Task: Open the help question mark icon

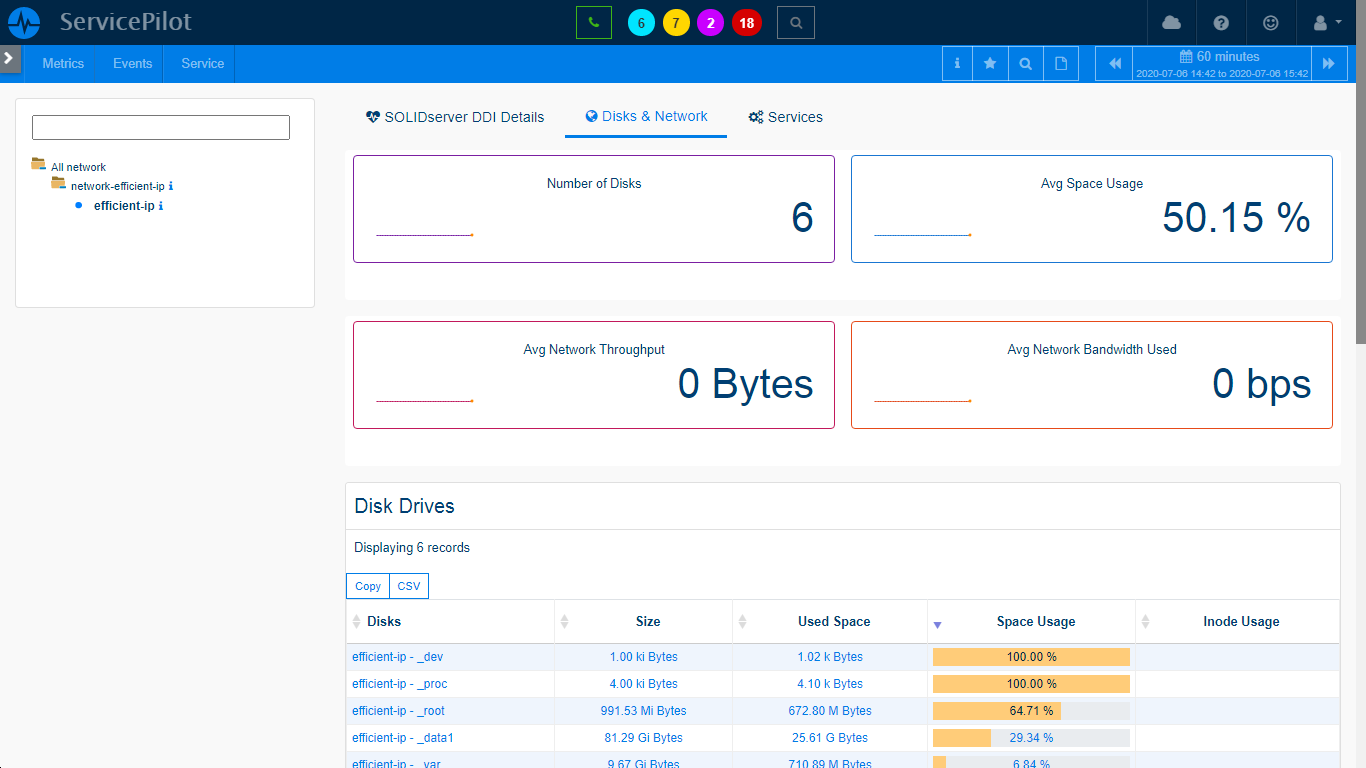Action: tap(1220, 22)
